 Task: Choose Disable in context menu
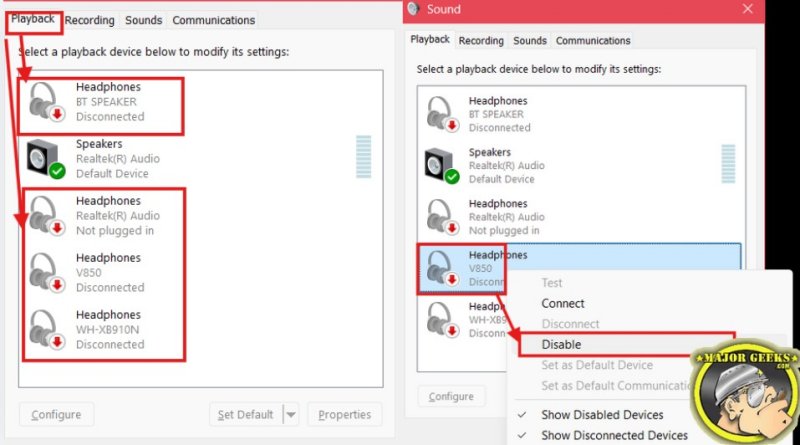tap(561, 344)
